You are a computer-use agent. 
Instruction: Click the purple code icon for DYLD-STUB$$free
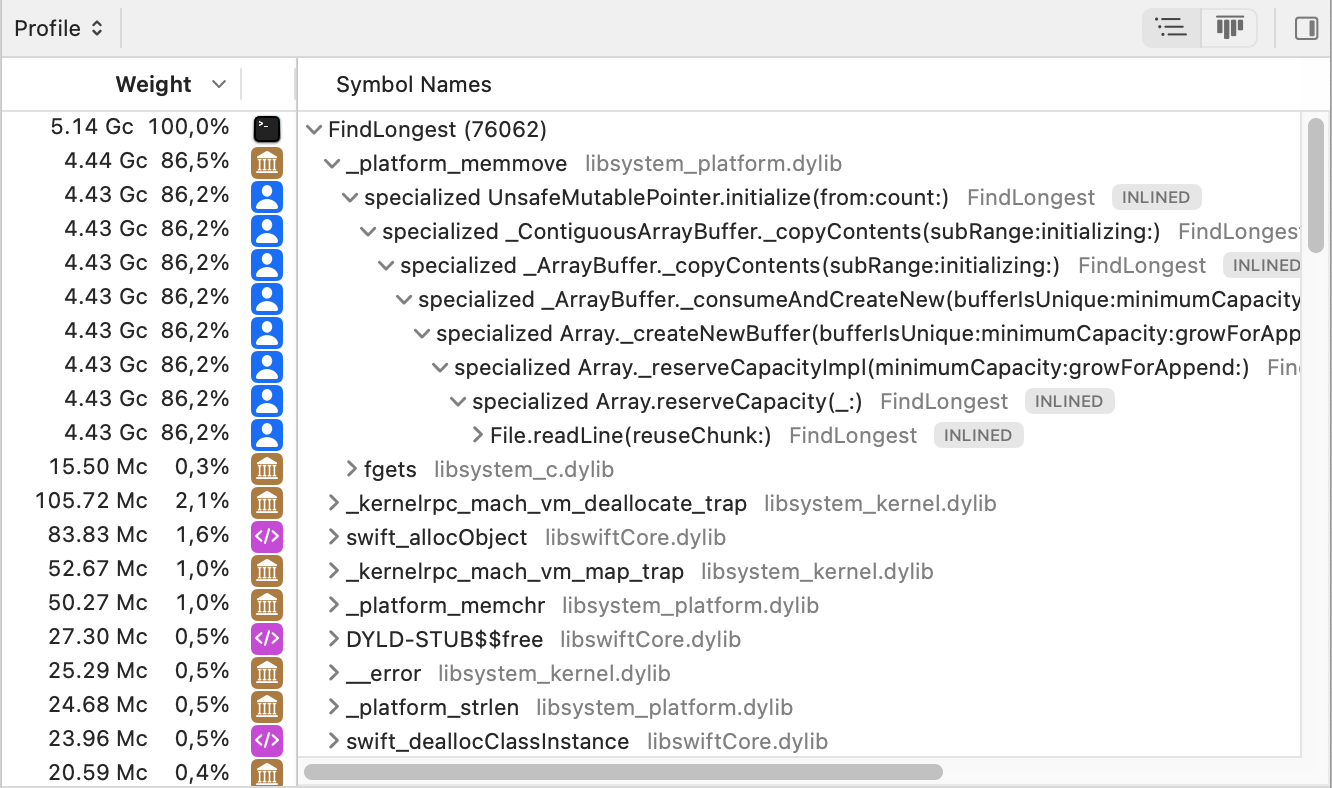tap(266, 639)
